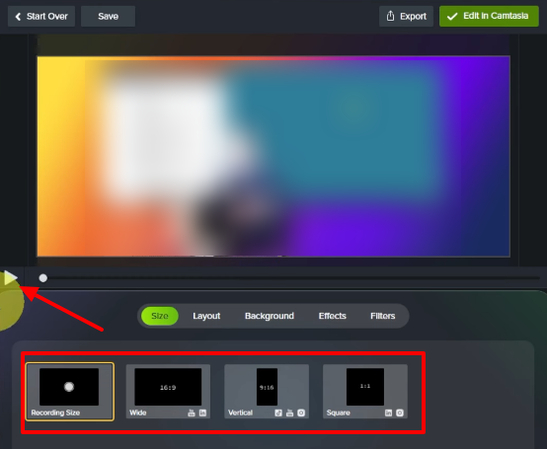Play the recording preview
Screen dimensions: 547x449
11,278
